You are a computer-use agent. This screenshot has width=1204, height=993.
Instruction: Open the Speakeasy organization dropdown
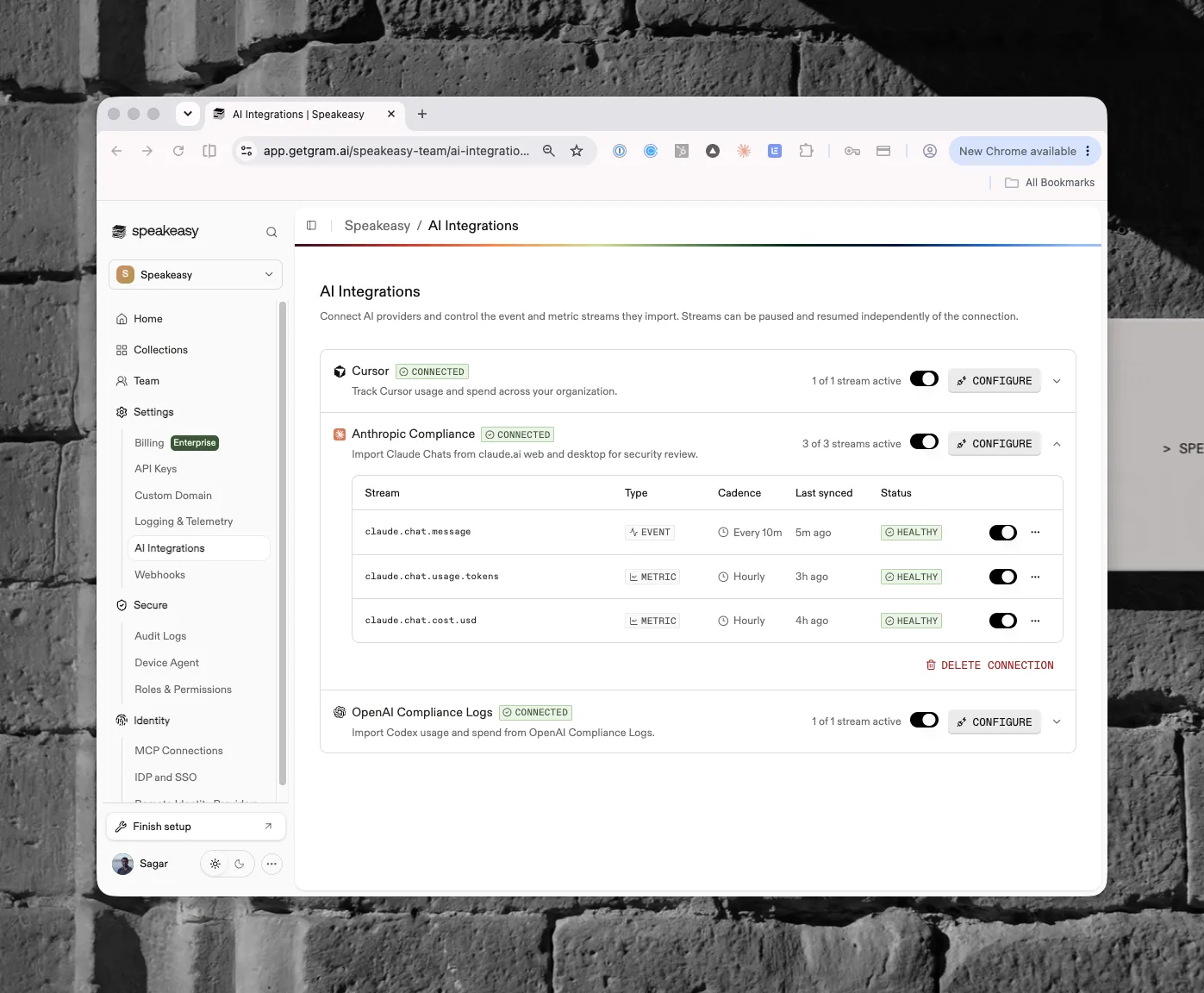tap(196, 274)
